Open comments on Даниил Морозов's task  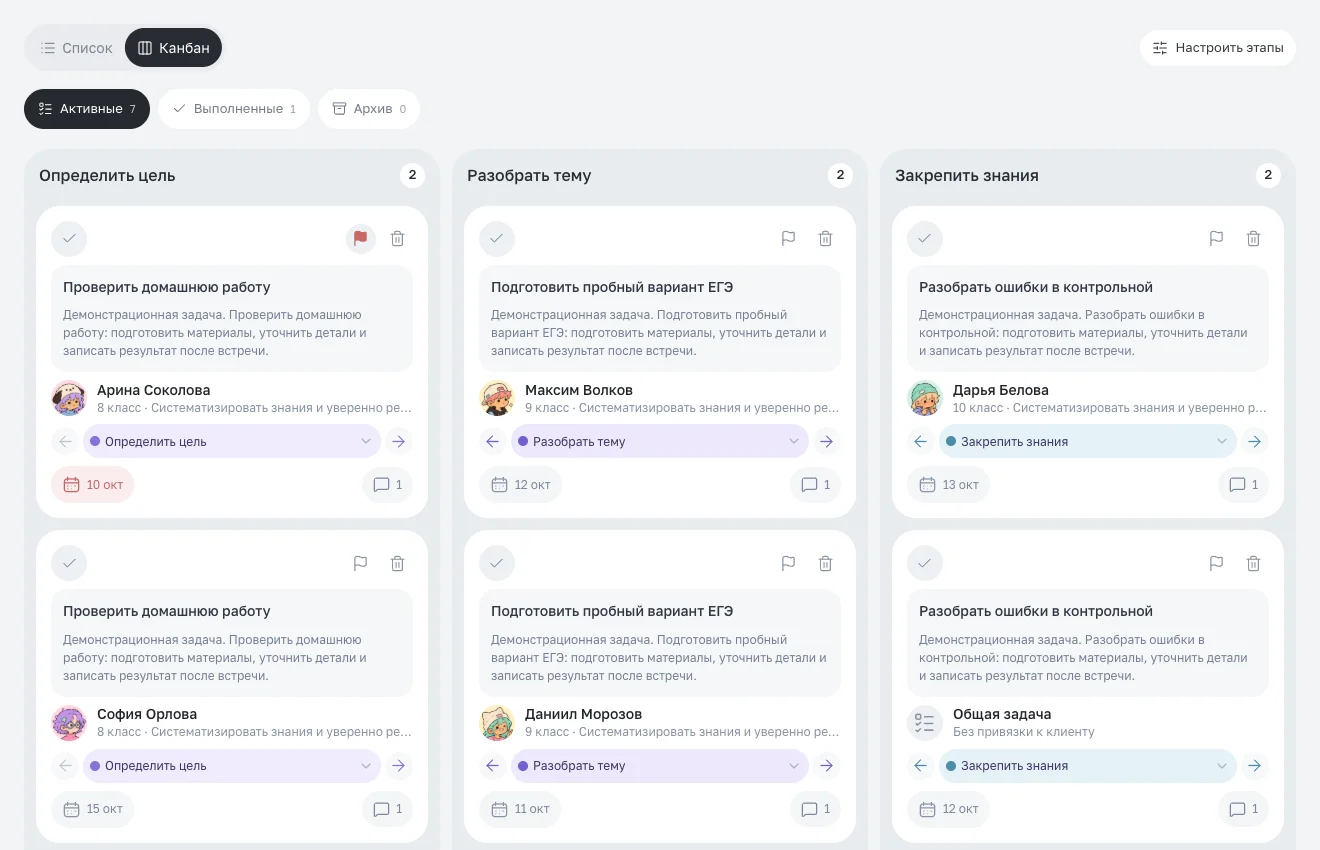815,809
